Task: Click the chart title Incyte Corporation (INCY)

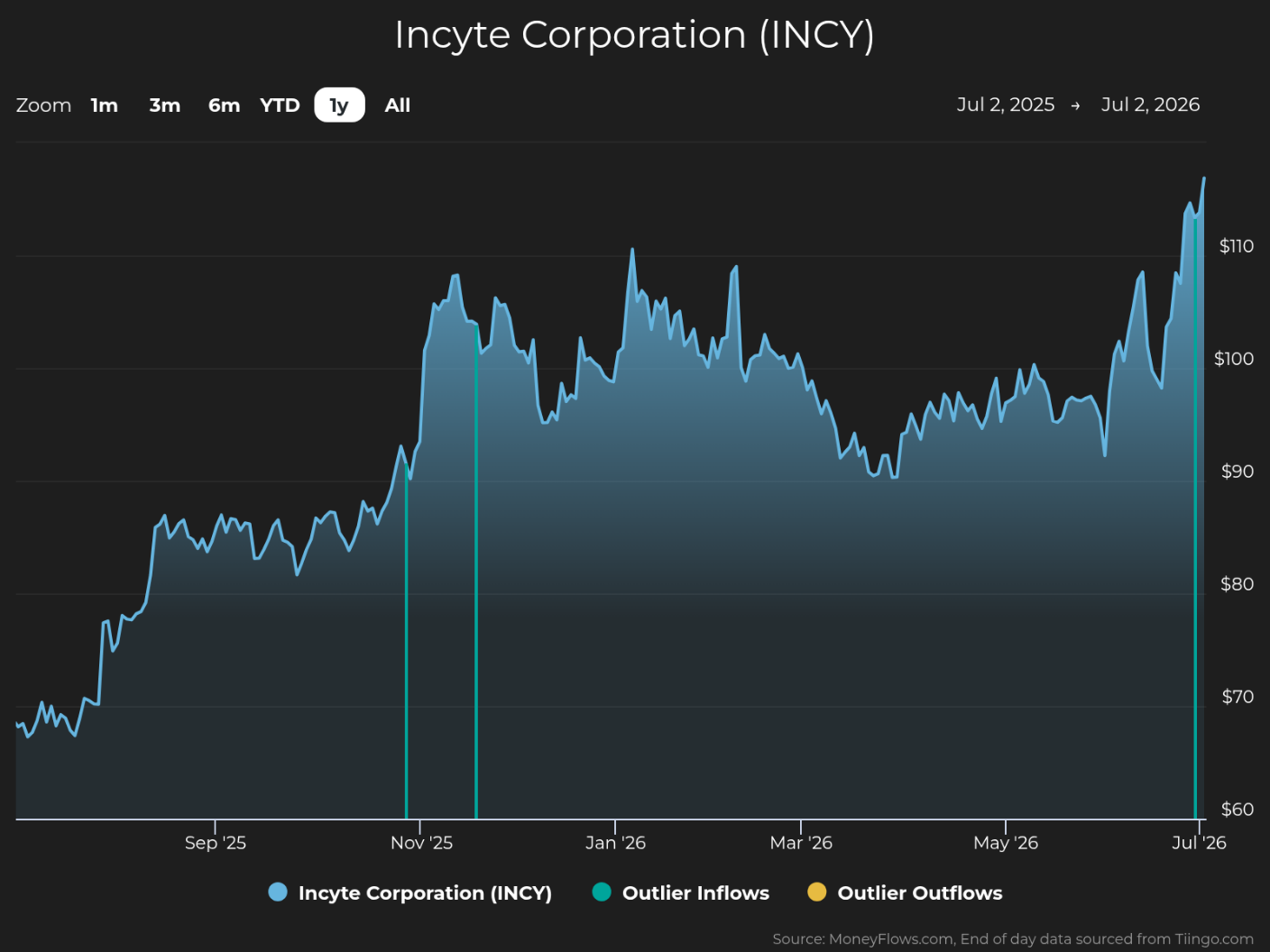Action: coord(635,36)
